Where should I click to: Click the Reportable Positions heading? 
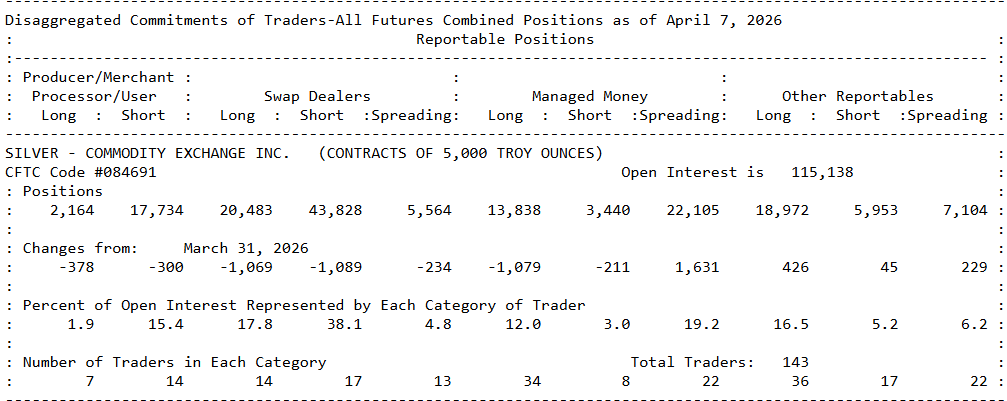(504, 39)
